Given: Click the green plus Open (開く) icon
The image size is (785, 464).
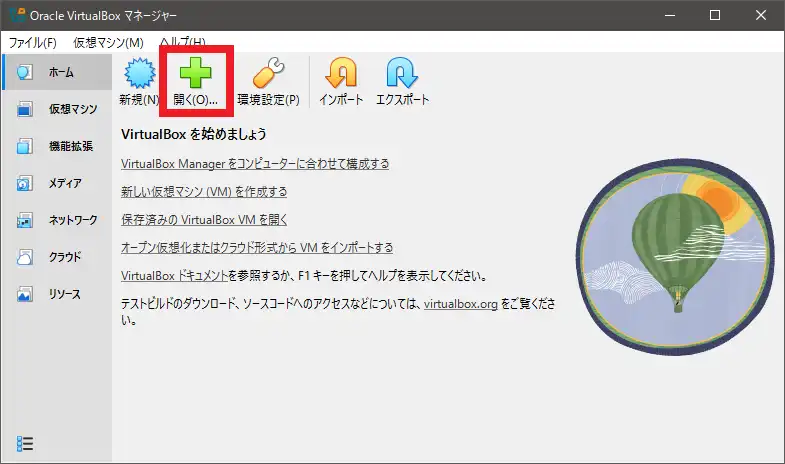Looking at the screenshot, I should click(196, 73).
